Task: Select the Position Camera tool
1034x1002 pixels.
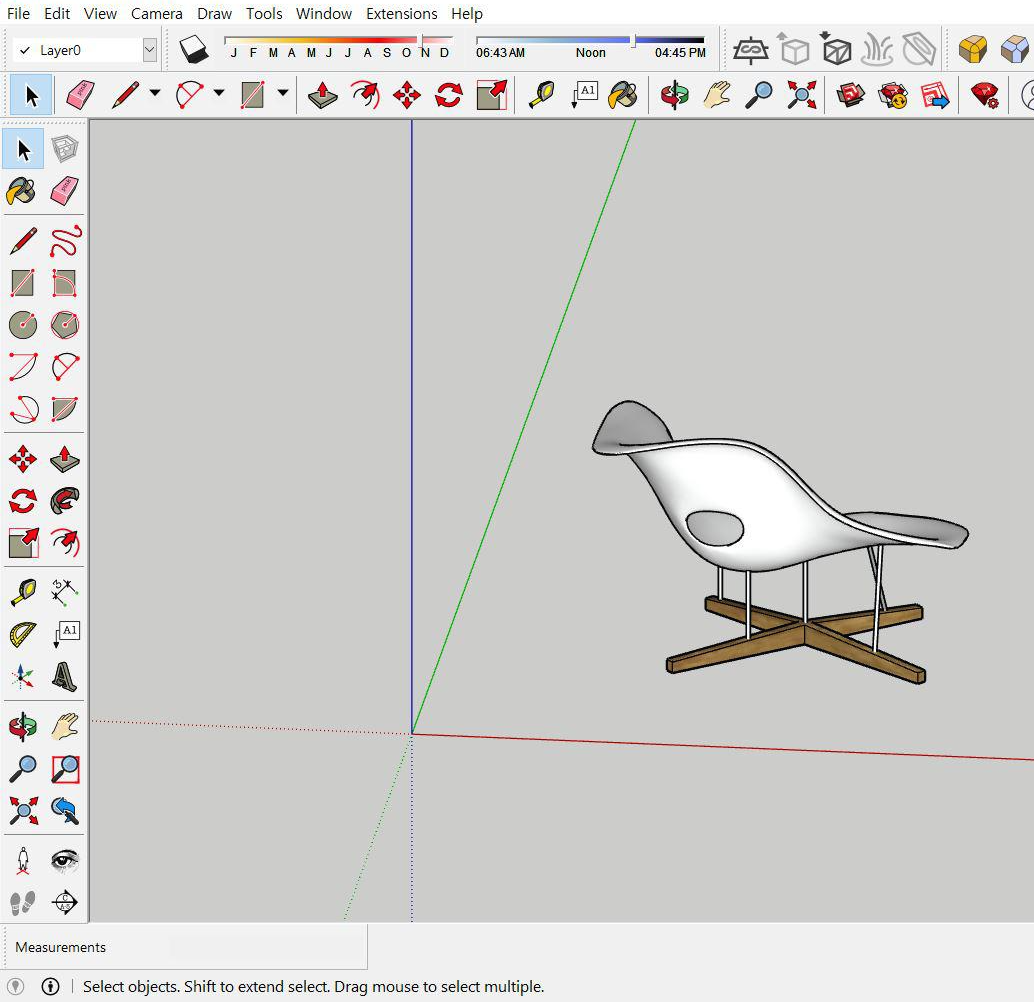Action: 23,860
